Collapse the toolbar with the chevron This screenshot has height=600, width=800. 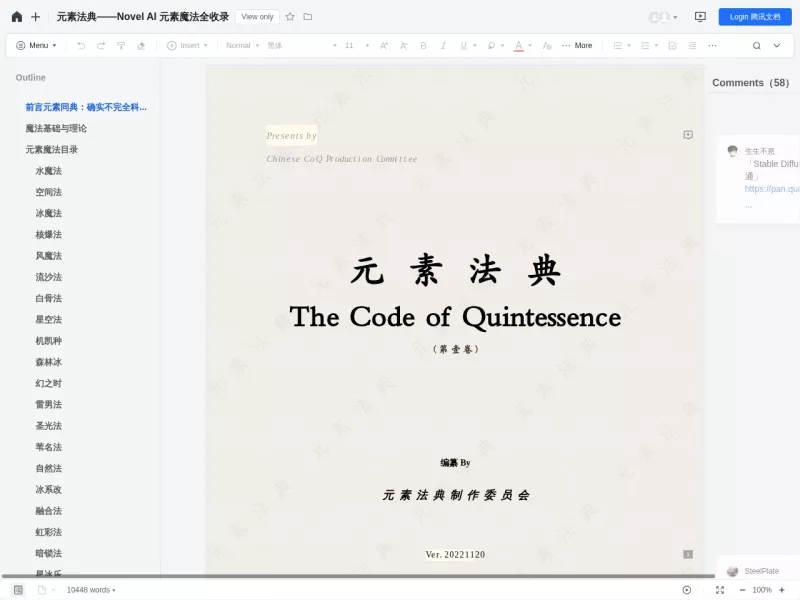tap(777, 45)
